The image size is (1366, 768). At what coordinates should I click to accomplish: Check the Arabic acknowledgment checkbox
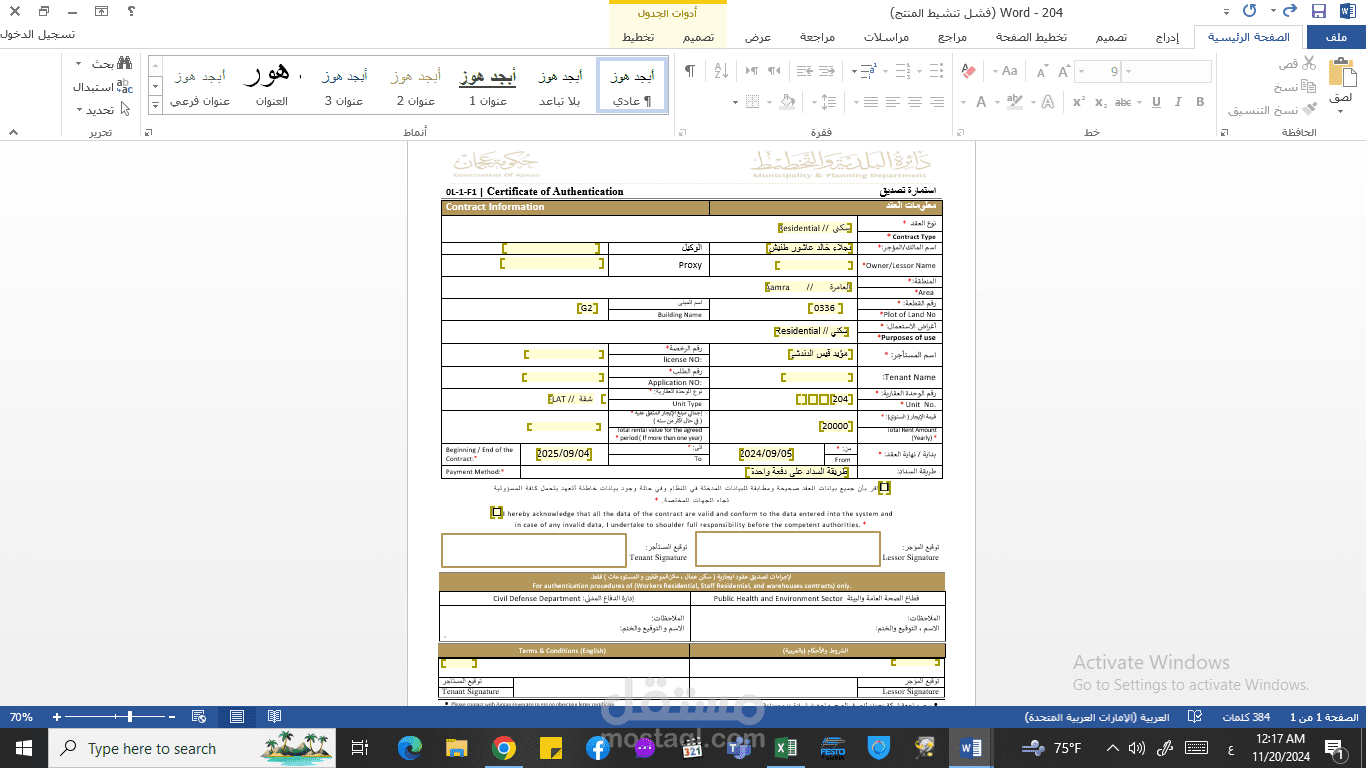[x=884, y=488]
